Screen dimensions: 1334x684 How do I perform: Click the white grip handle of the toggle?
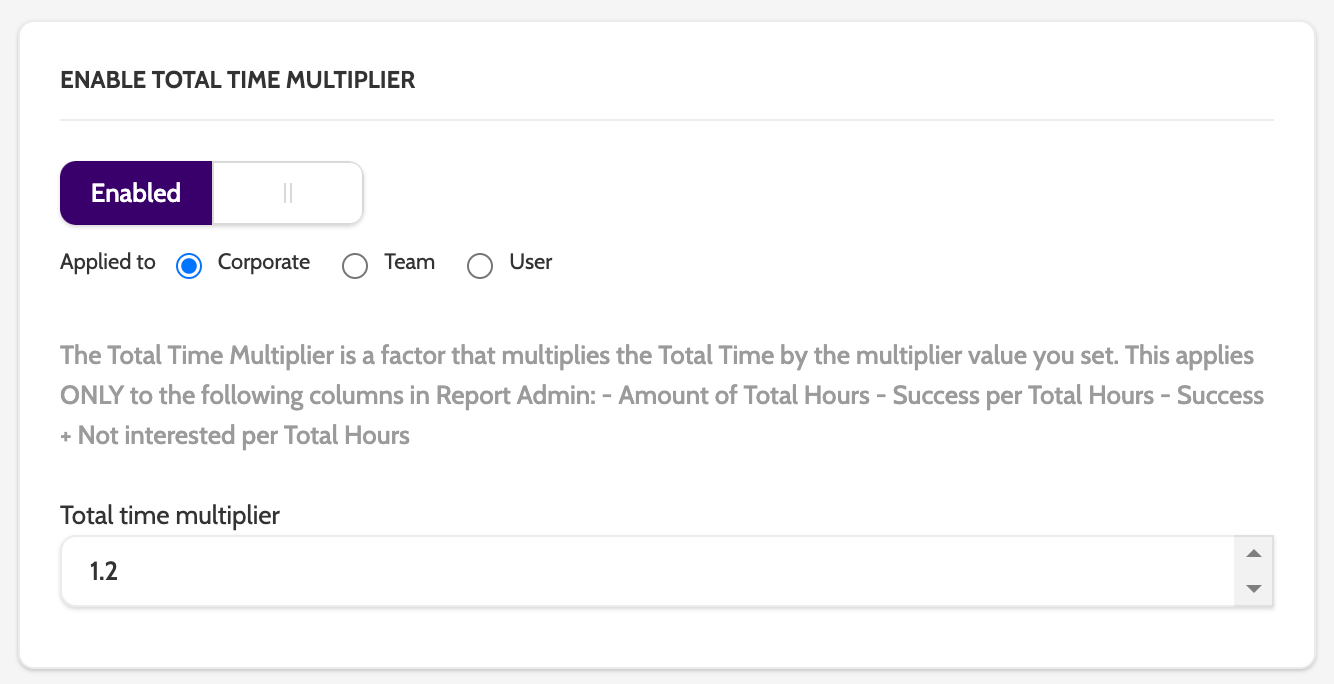(288, 193)
